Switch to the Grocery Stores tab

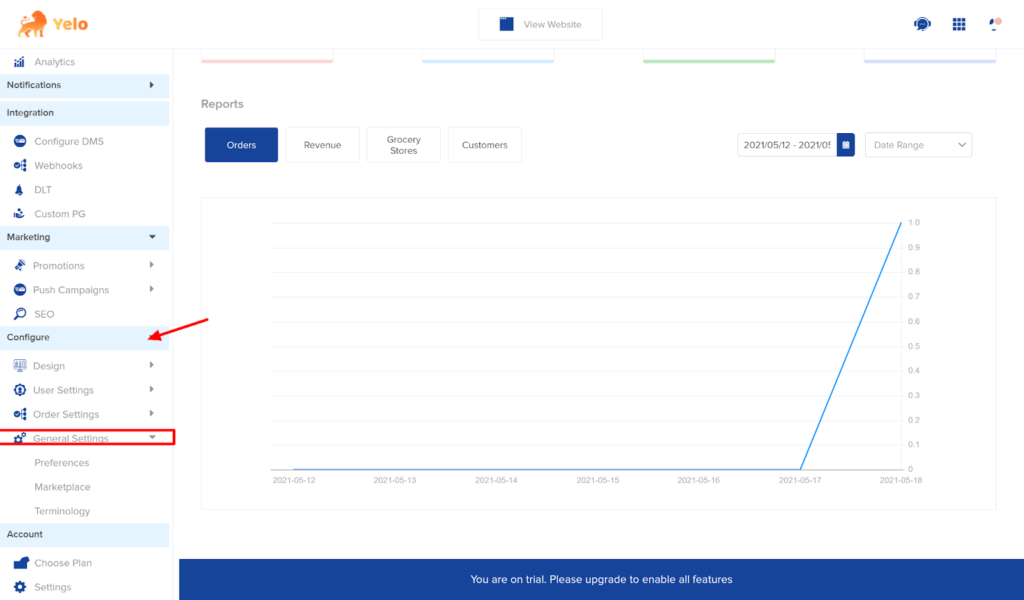[404, 145]
